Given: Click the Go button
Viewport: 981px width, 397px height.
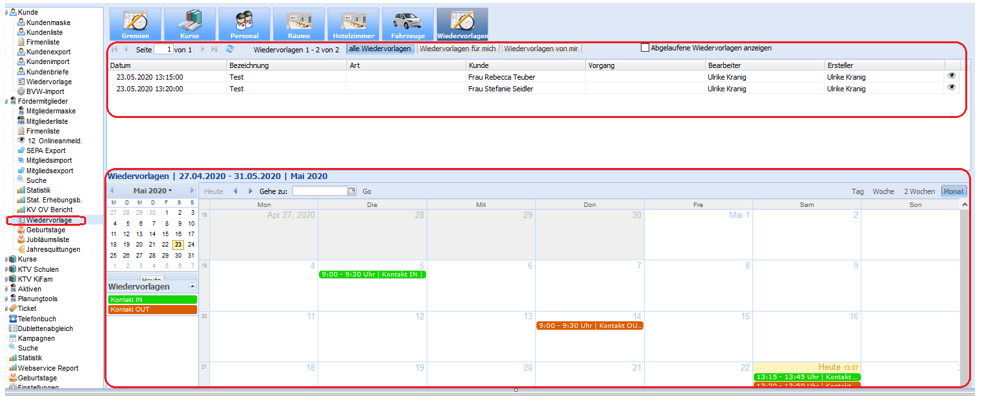Looking at the screenshot, I should point(367,191).
